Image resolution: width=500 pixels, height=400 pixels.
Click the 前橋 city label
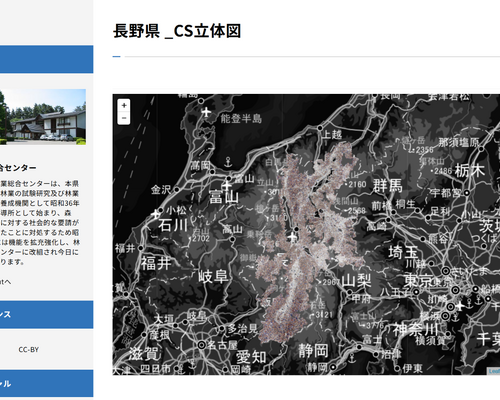coord(381,206)
